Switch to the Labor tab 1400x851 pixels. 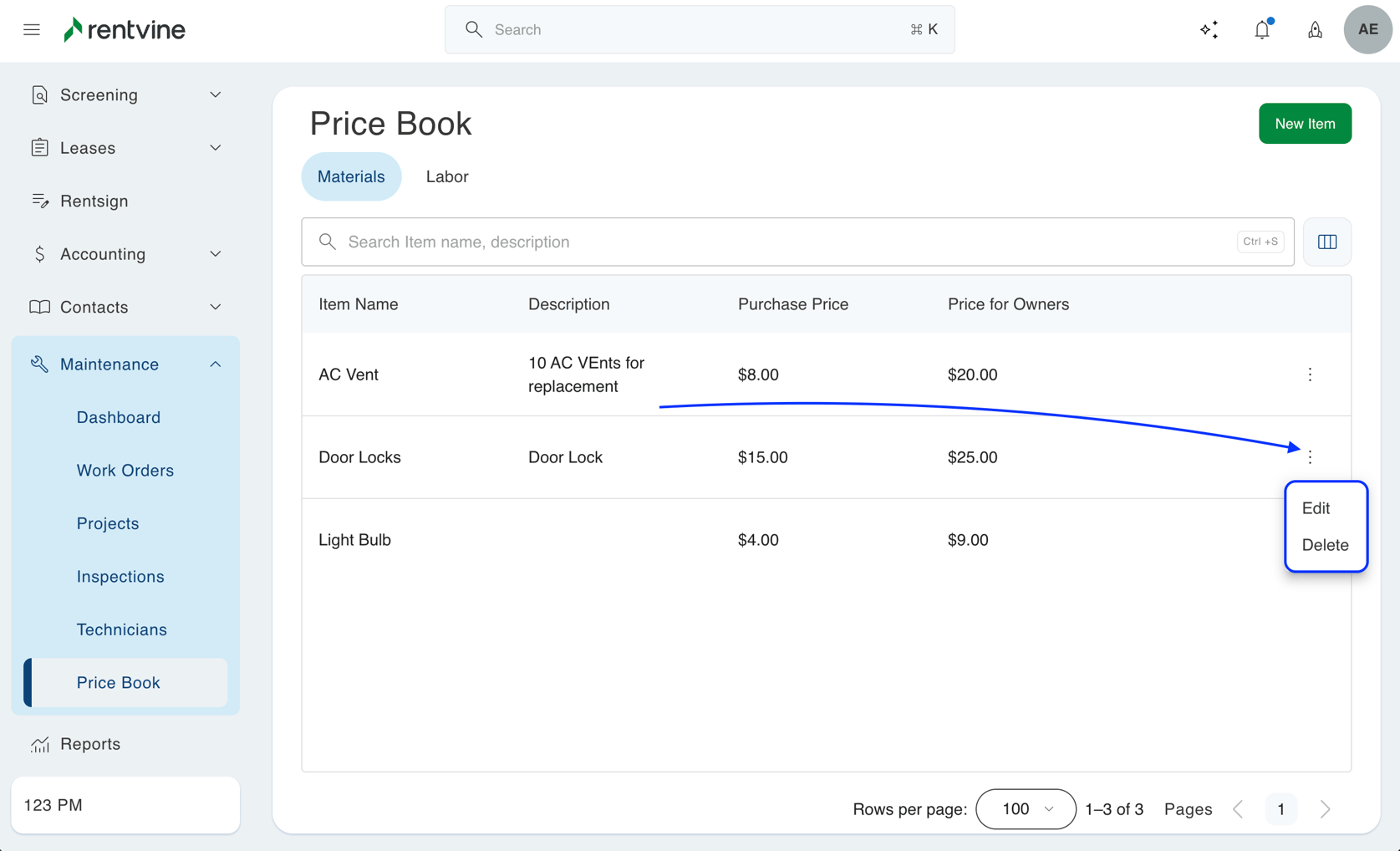pyautogui.click(x=447, y=176)
